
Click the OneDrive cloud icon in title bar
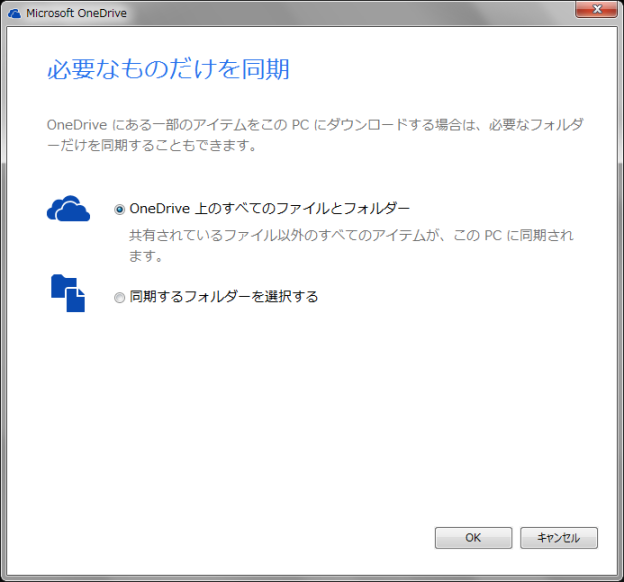[14, 14]
